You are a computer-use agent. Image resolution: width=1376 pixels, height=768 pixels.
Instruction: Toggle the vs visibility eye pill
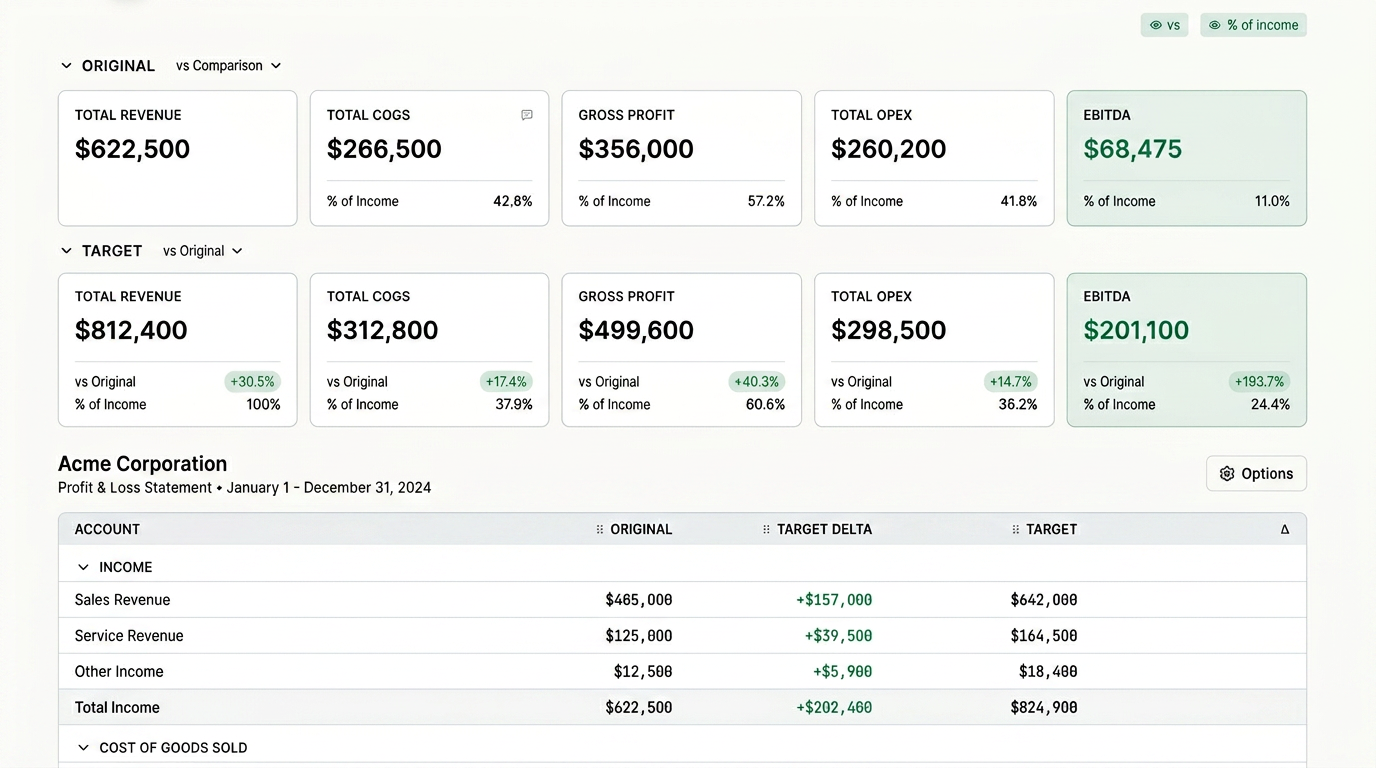pos(1164,25)
